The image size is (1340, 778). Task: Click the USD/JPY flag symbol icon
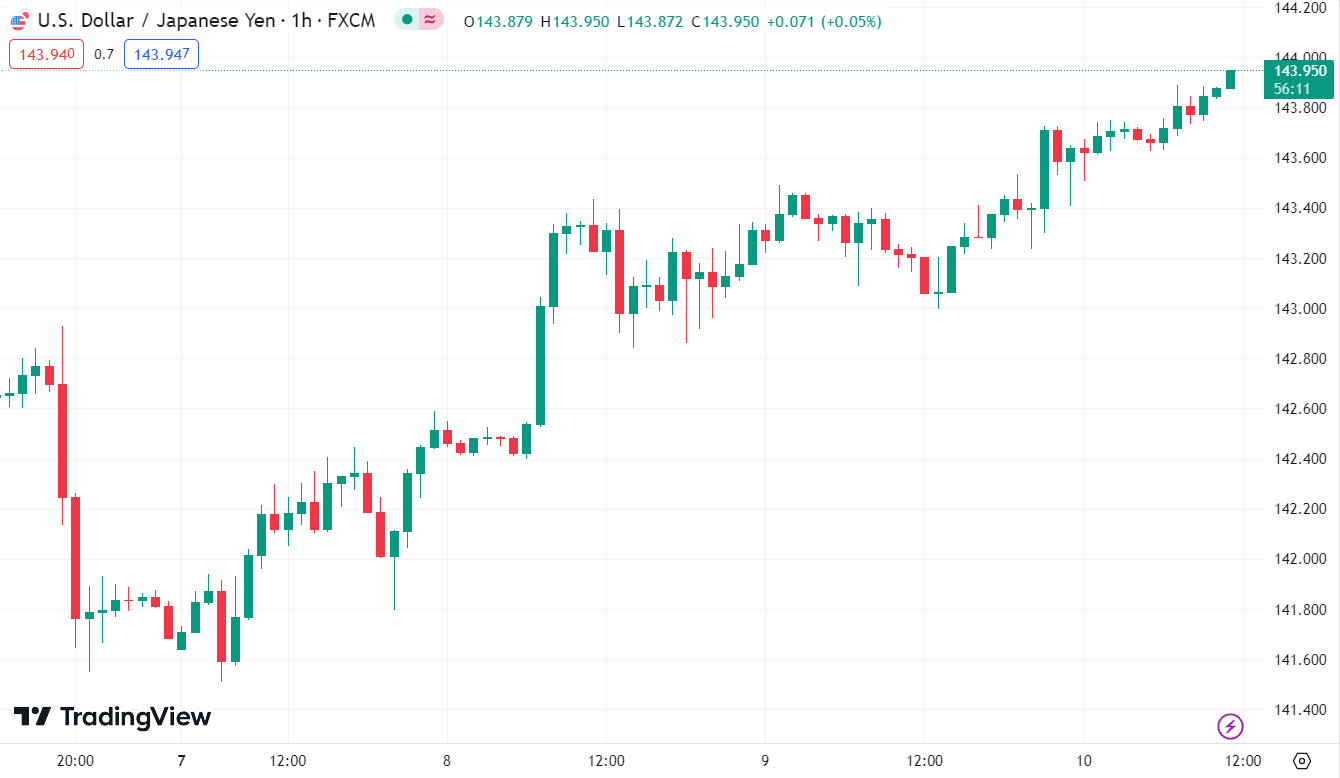pos(19,20)
